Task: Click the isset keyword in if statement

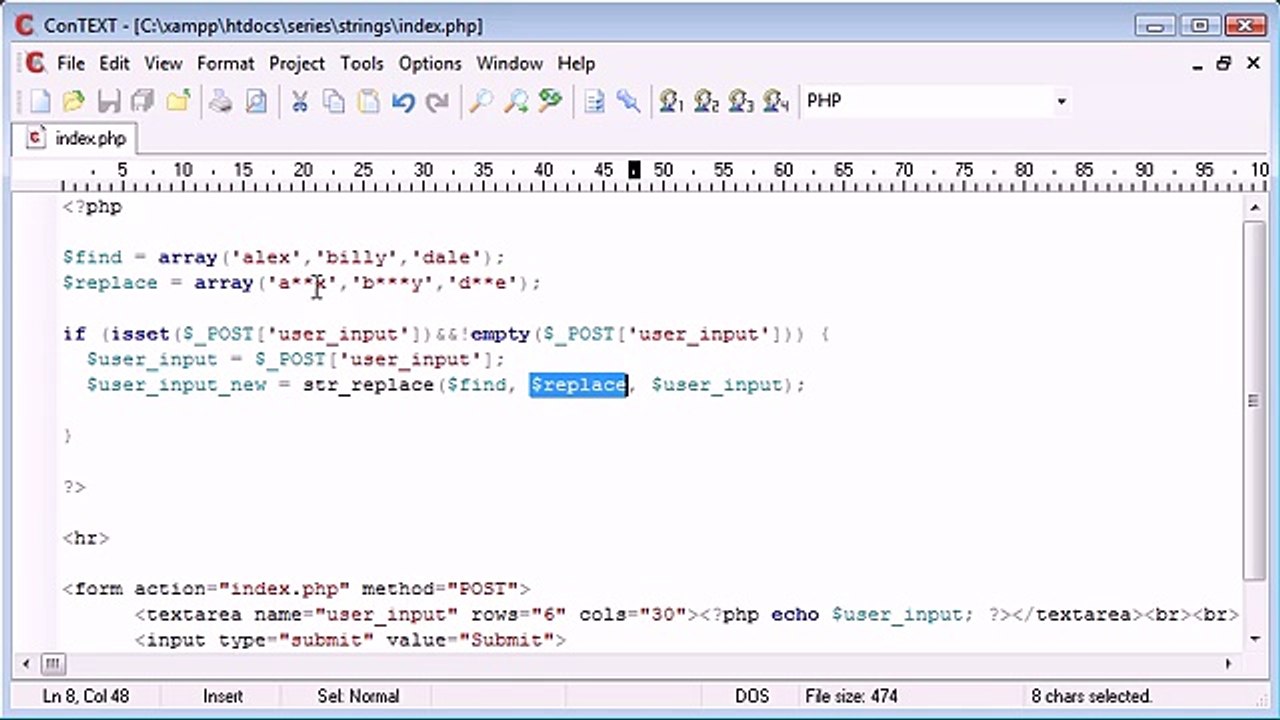Action: [x=140, y=334]
